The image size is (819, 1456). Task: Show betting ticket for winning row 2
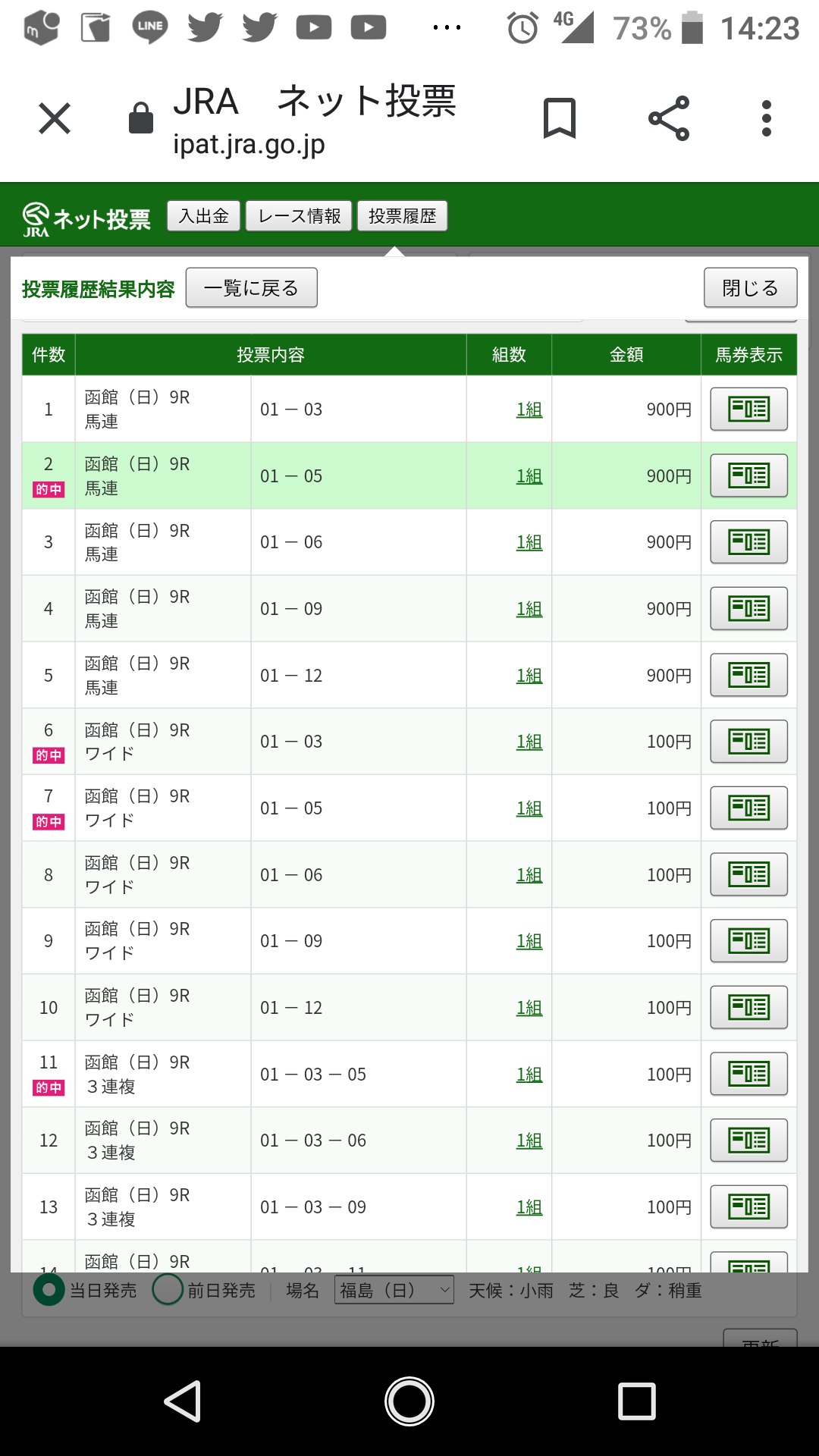pos(748,475)
